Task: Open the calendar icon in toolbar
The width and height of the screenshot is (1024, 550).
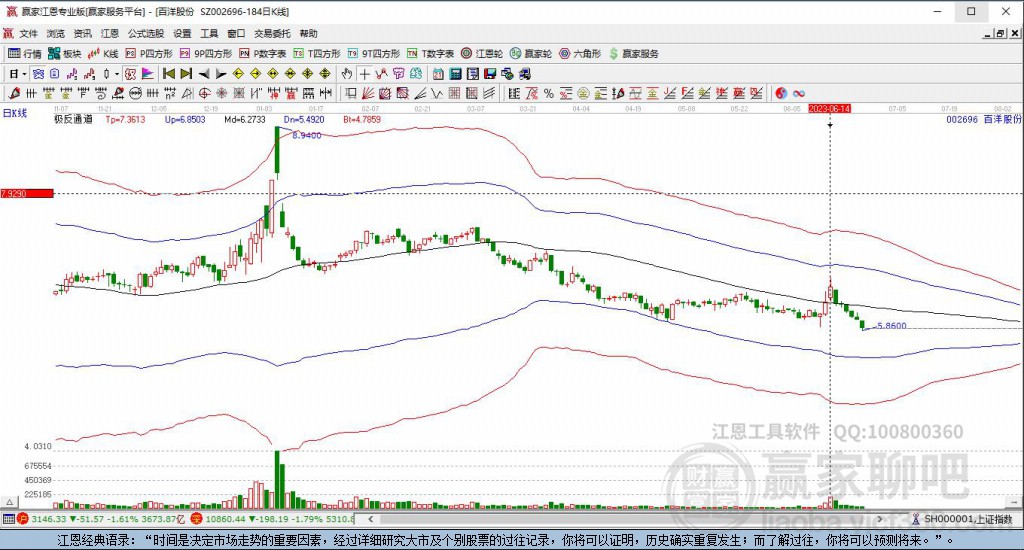Action: [438, 74]
